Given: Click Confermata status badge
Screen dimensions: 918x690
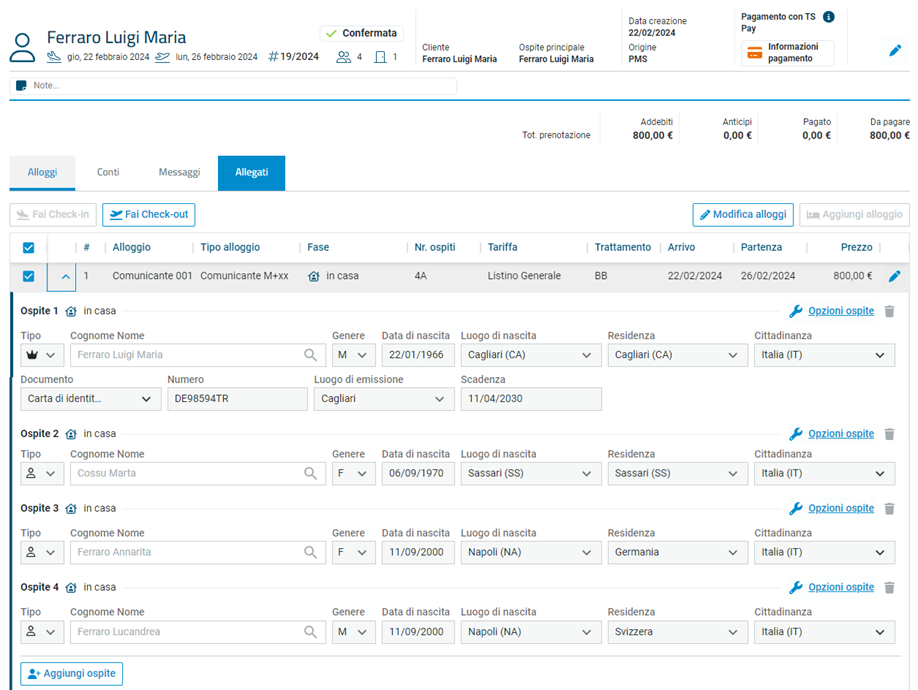Looking at the screenshot, I should tap(361, 33).
